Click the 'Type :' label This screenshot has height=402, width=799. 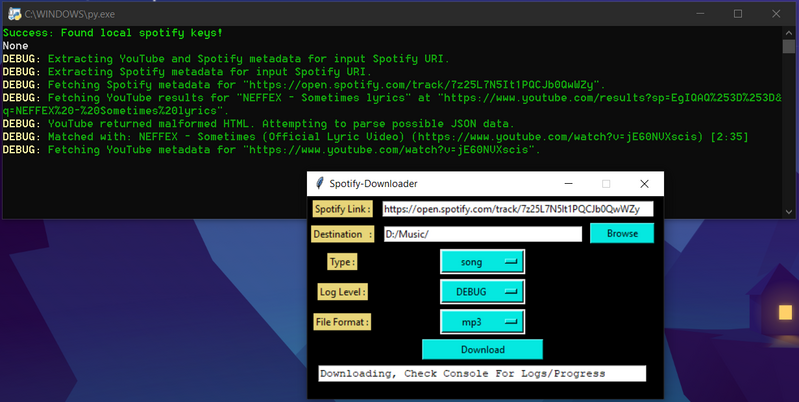(x=342, y=262)
